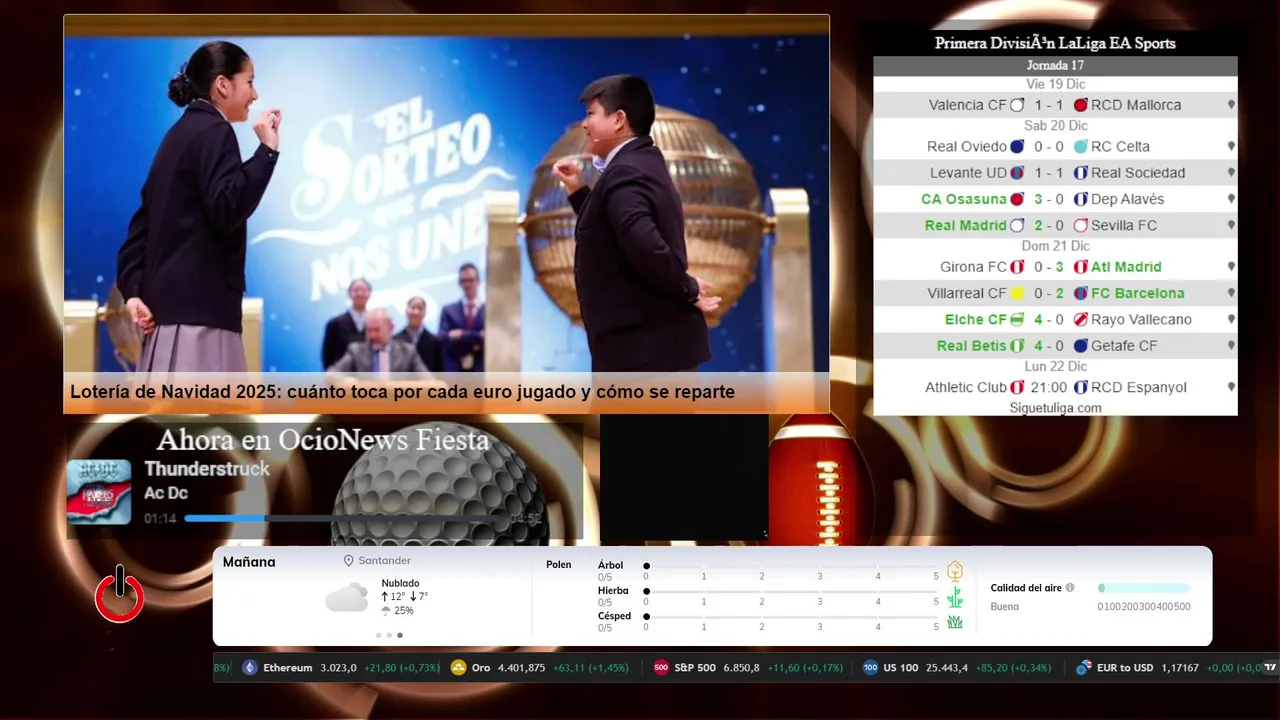Screen dimensions: 1280x720
Task: Click the US 100 ticker label
Action: [x=901, y=668]
